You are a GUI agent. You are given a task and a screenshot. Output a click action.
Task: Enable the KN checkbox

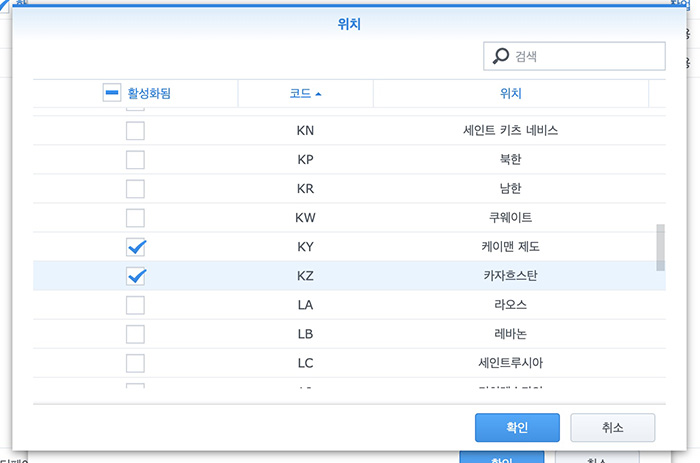[x=135, y=130]
